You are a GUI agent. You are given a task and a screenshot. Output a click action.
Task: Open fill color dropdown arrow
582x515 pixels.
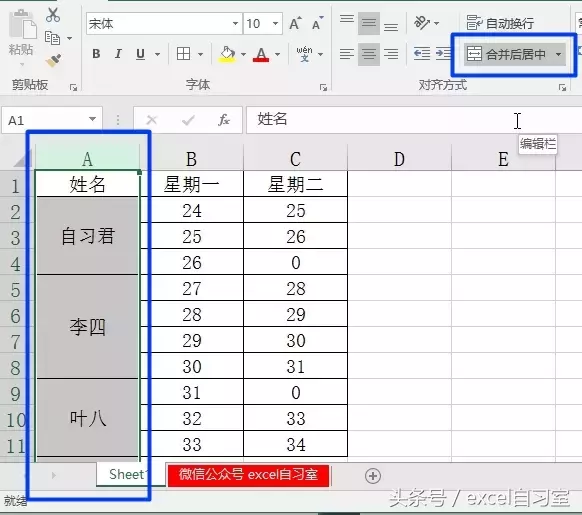point(243,54)
